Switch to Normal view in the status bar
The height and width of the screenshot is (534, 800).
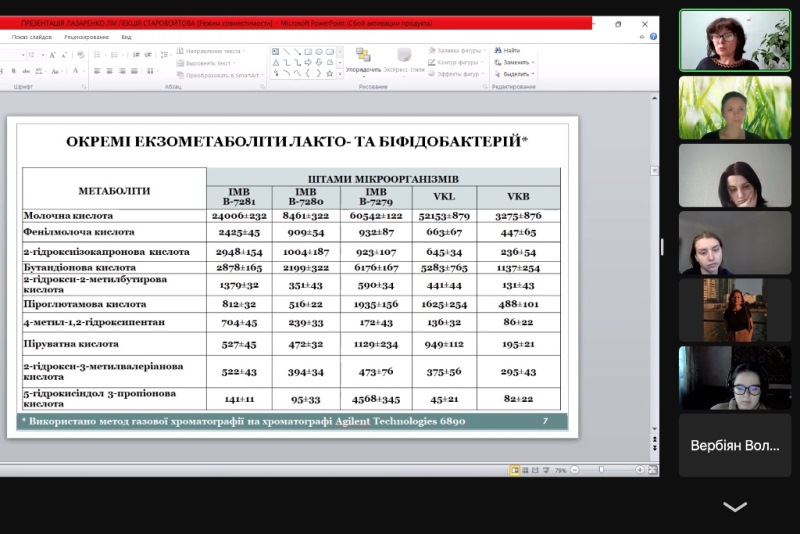(x=515, y=470)
